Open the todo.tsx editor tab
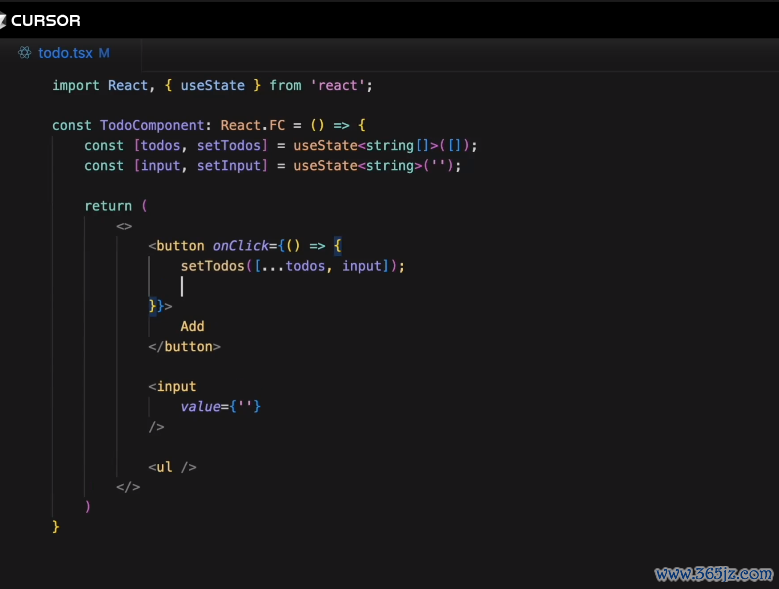This screenshot has height=589, width=779. pos(71,53)
